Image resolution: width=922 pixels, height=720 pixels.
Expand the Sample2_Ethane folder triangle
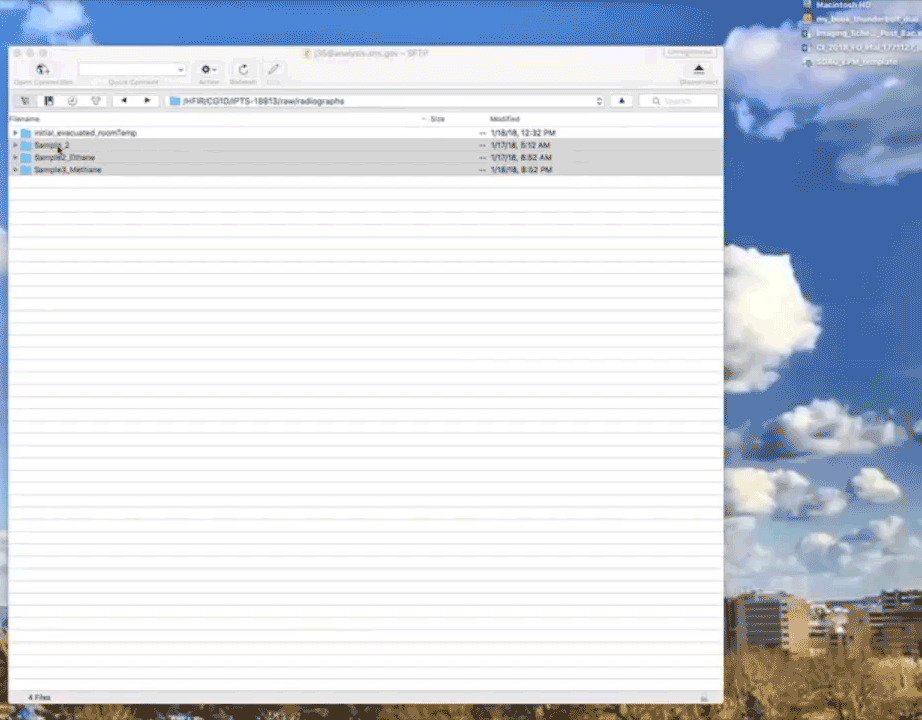[x=15, y=158]
